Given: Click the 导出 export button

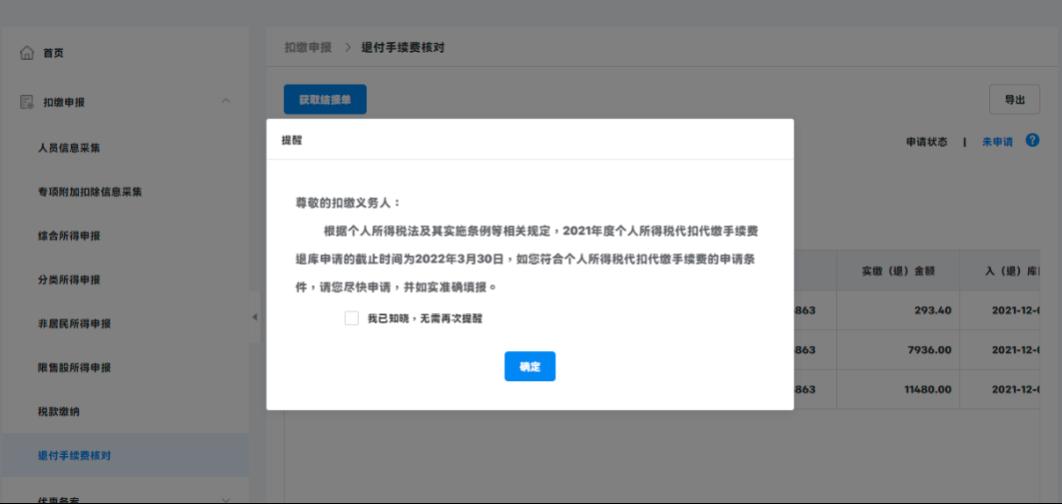Looking at the screenshot, I should 1014,100.
